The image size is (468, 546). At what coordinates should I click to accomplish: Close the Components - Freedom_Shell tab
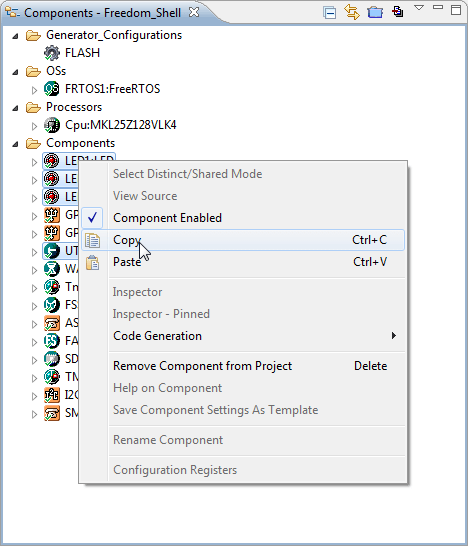(194, 12)
